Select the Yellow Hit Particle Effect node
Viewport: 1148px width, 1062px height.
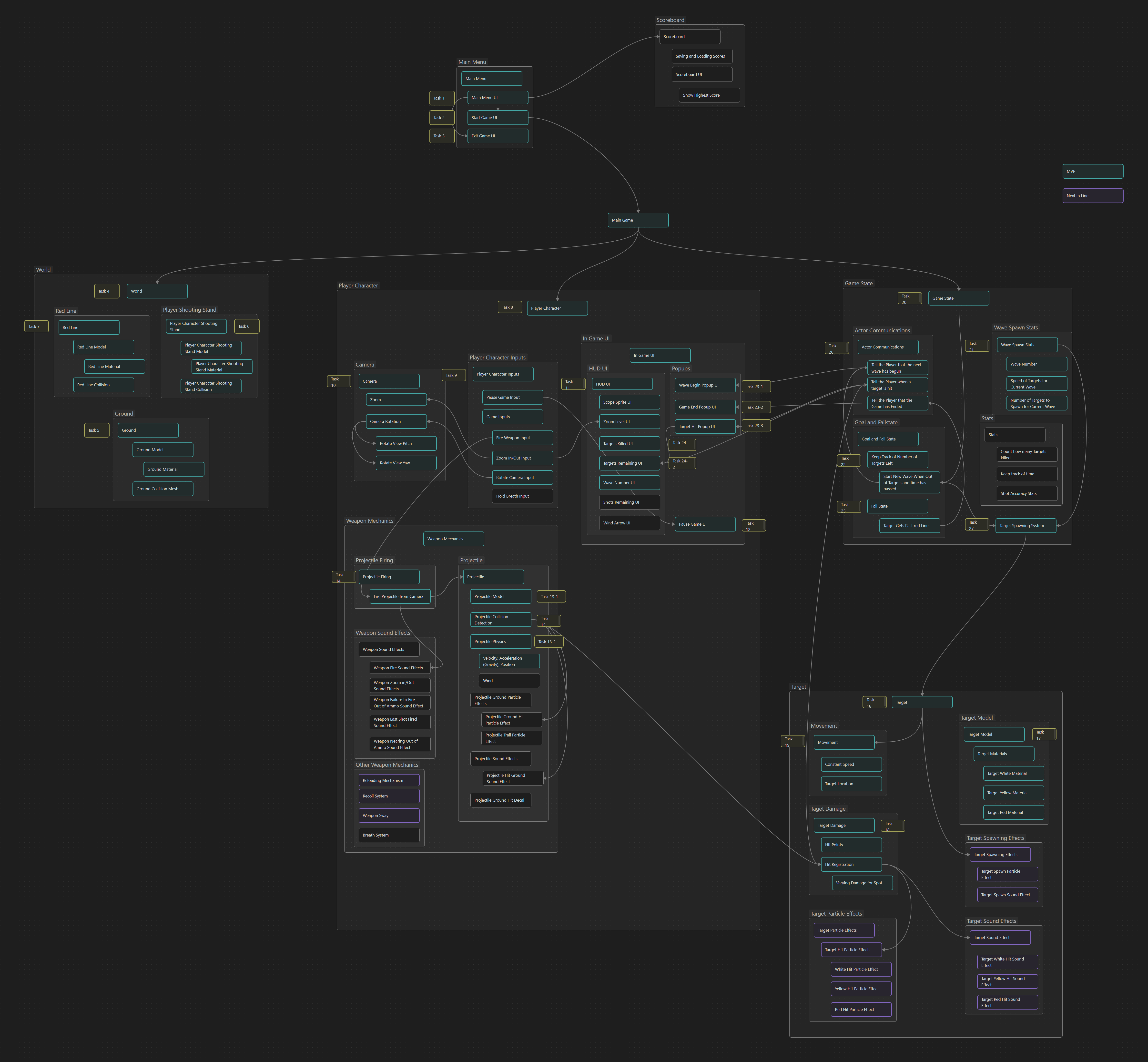pyautogui.click(x=861, y=989)
